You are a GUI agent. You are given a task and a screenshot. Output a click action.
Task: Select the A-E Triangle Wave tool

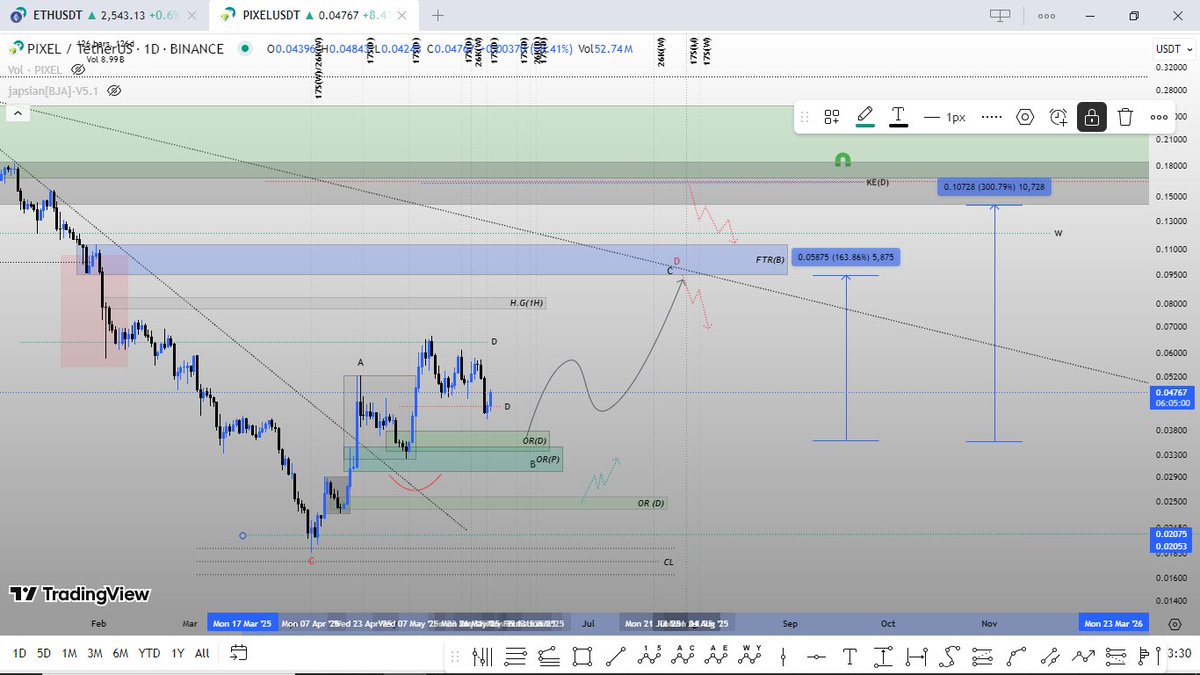coord(714,656)
